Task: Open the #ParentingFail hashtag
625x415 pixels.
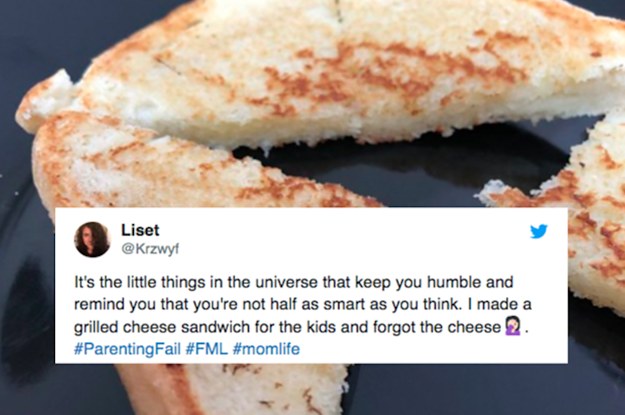Action: pos(128,349)
